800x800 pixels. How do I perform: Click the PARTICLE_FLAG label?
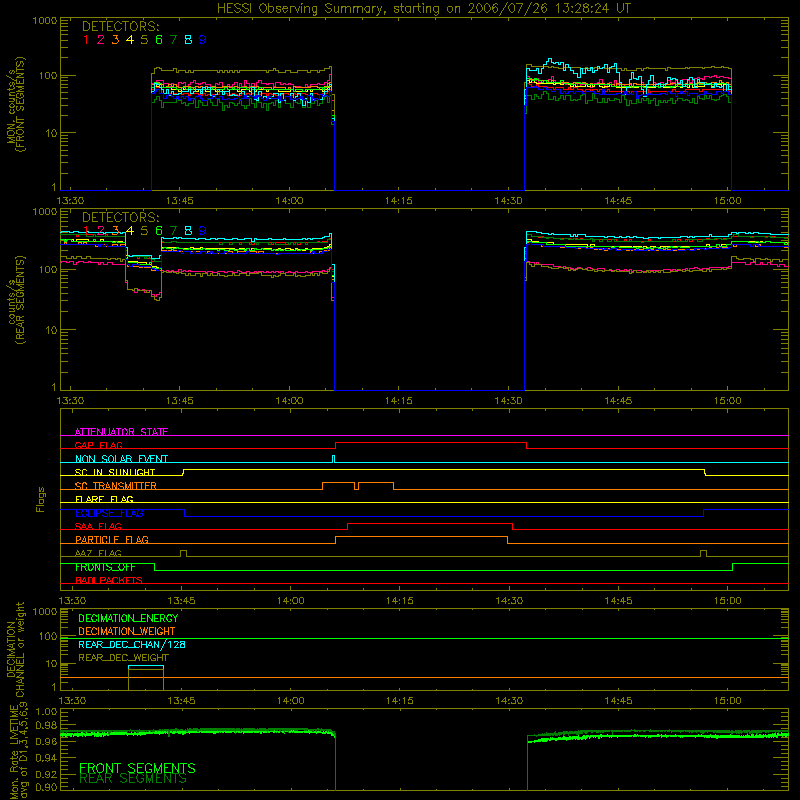112,540
